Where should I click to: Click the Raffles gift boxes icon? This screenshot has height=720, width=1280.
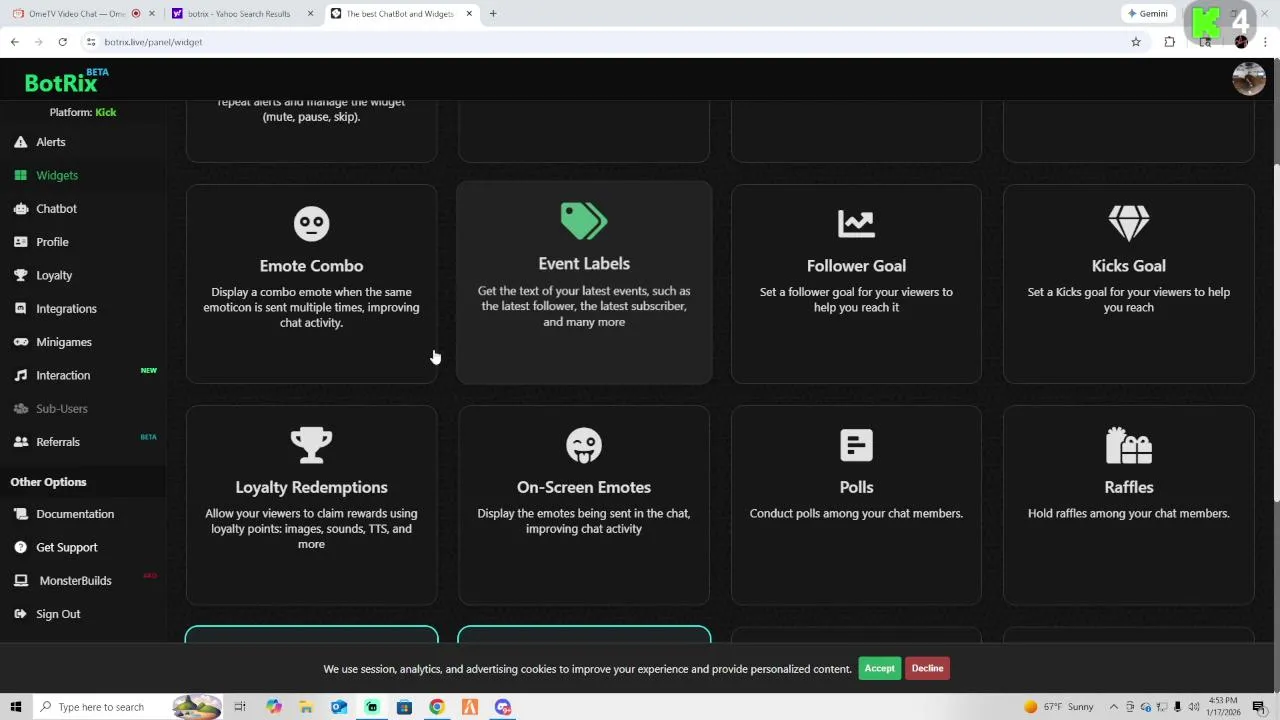[x=1129, y=445]
